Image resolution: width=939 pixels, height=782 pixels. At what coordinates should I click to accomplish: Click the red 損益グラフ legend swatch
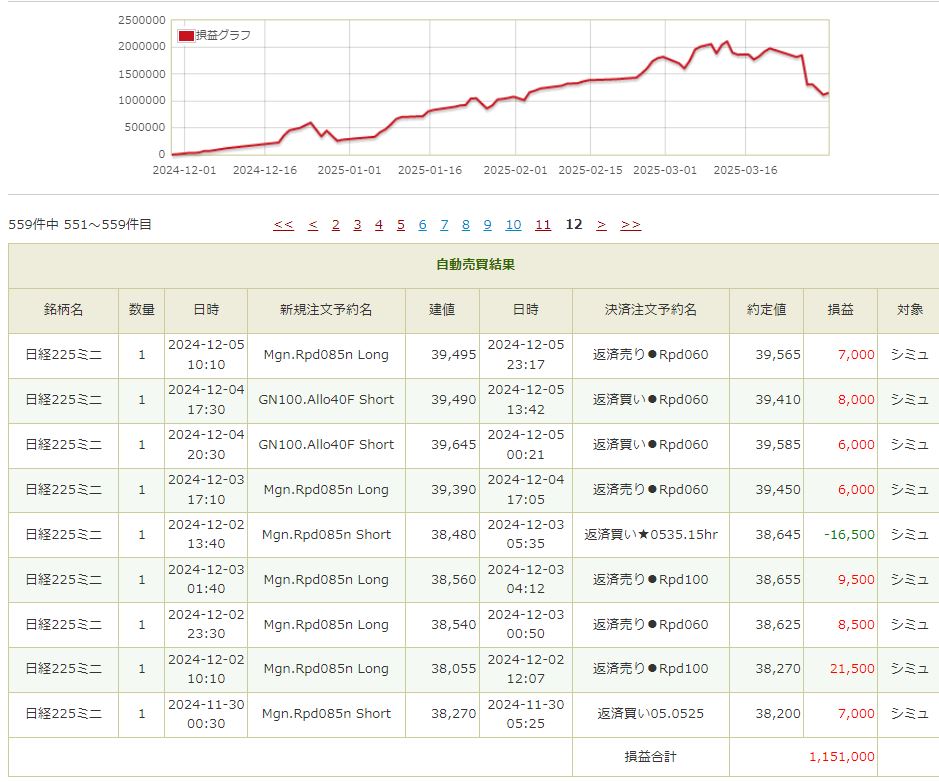click(x=186, y=35)
